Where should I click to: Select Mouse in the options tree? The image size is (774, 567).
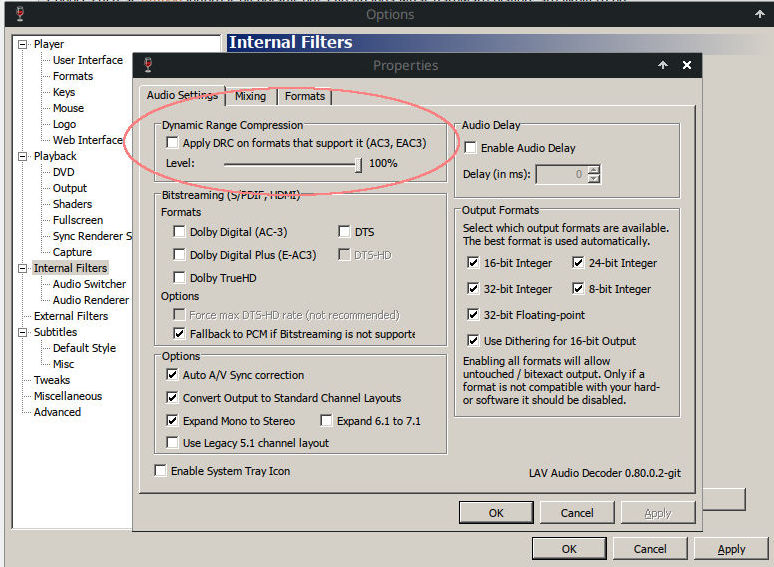(x=69, y=108)
